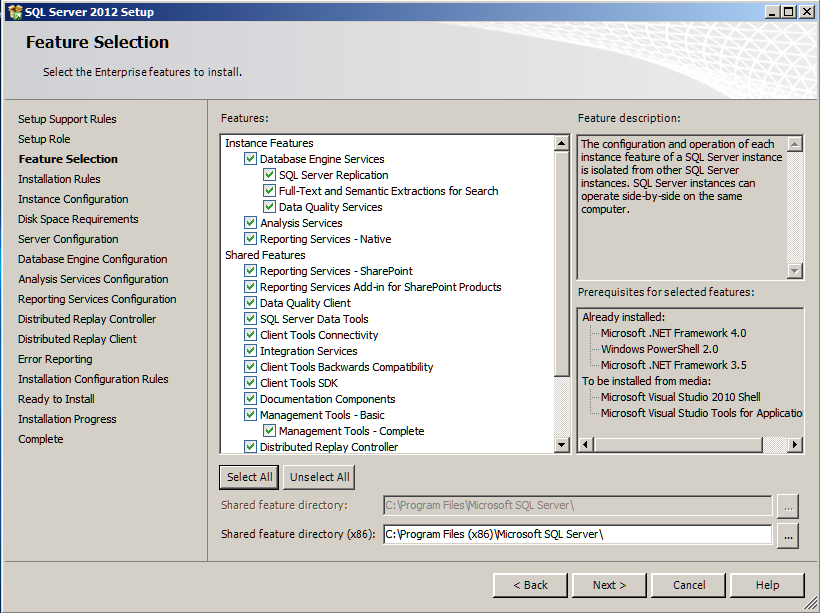Click the SQL Server Setup title bar icon
Image resolution: width=820 pixels, height=613 pixels.
[13, 11]
